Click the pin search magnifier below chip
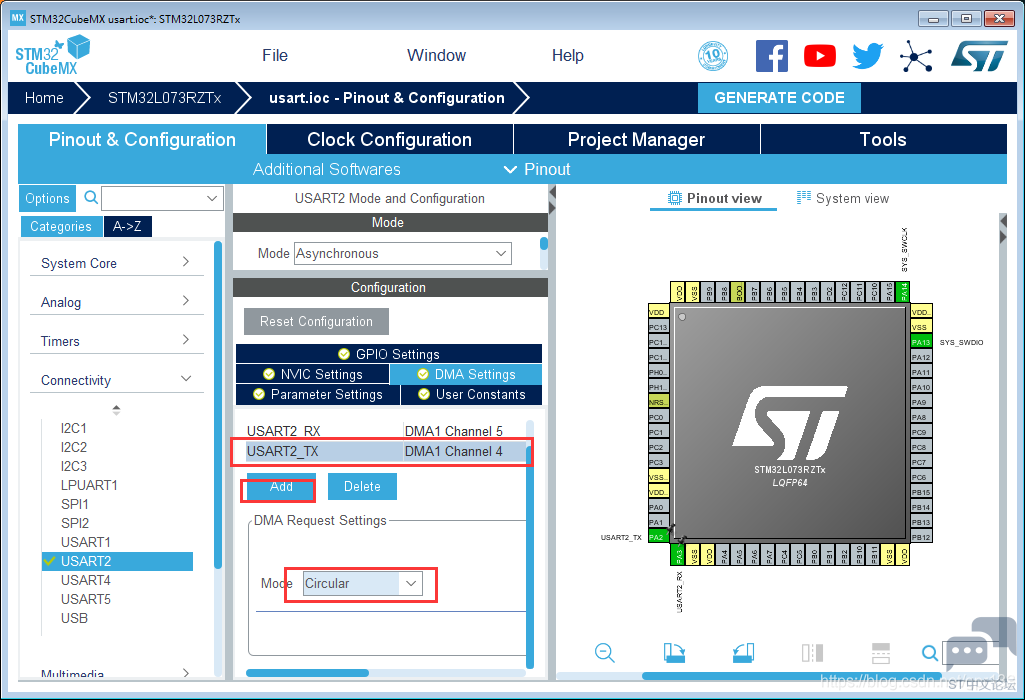The width and height of the screenshot is (1025, 700). [929, 652]
